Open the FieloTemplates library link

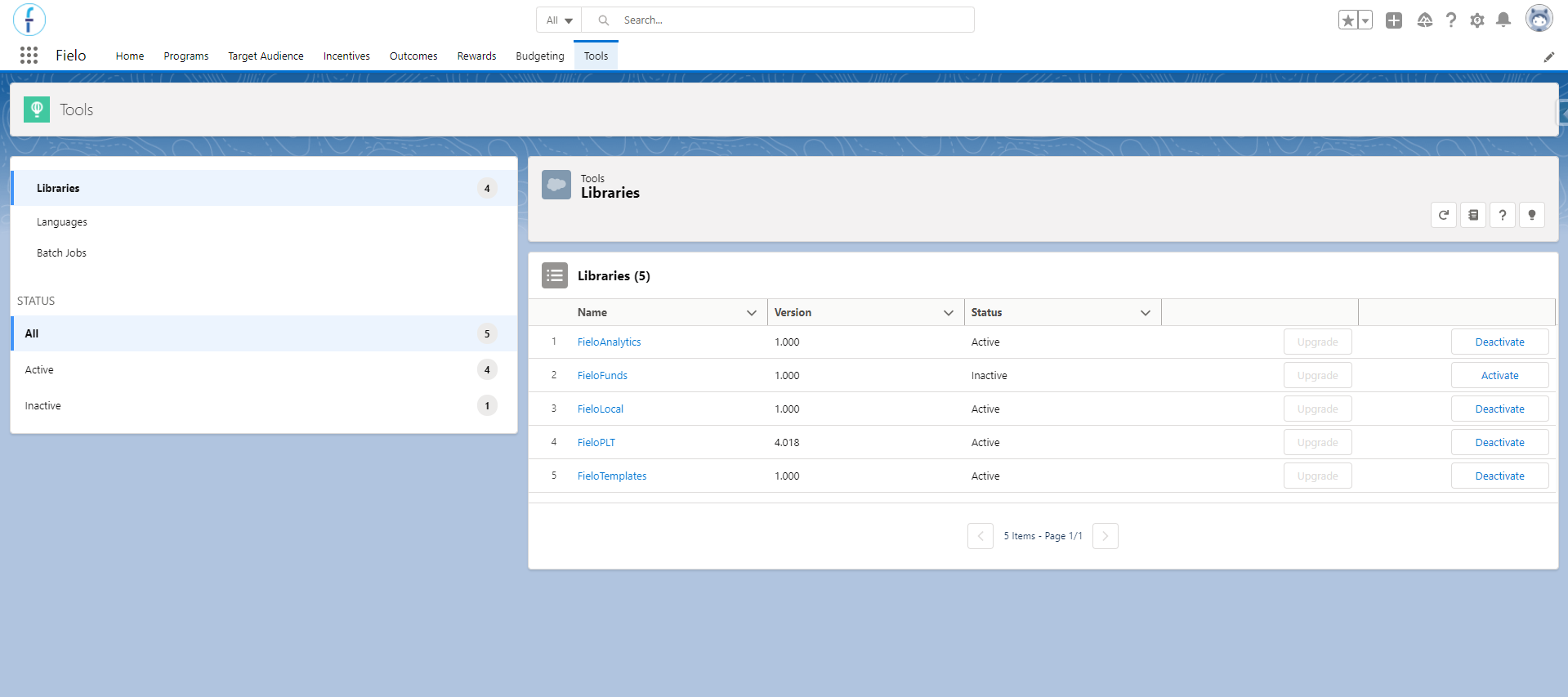tap(612, 476)
